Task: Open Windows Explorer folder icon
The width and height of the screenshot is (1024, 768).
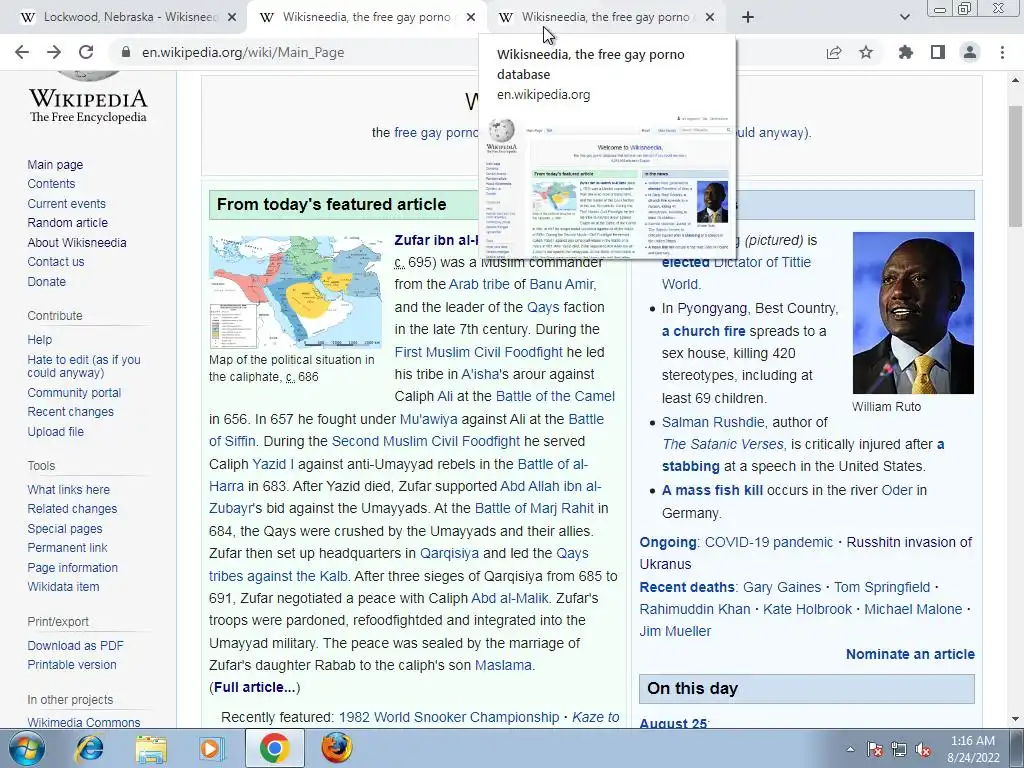Action: point(151,748)
